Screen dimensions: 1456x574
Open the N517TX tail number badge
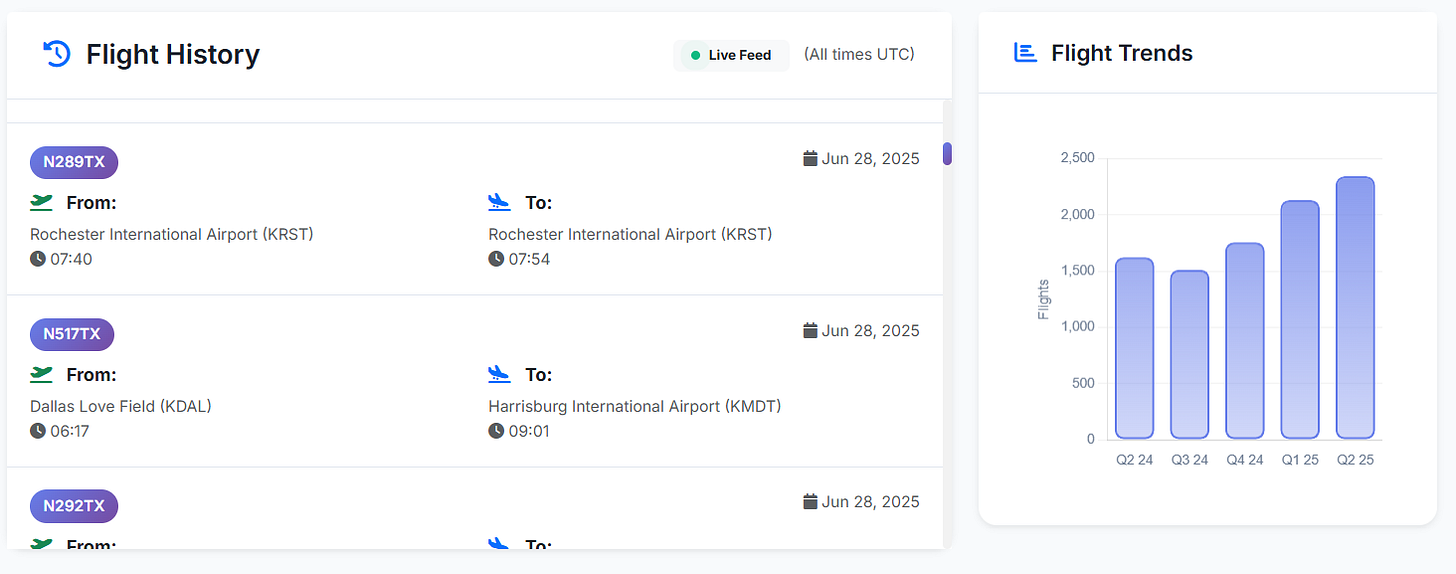(72, 334)
